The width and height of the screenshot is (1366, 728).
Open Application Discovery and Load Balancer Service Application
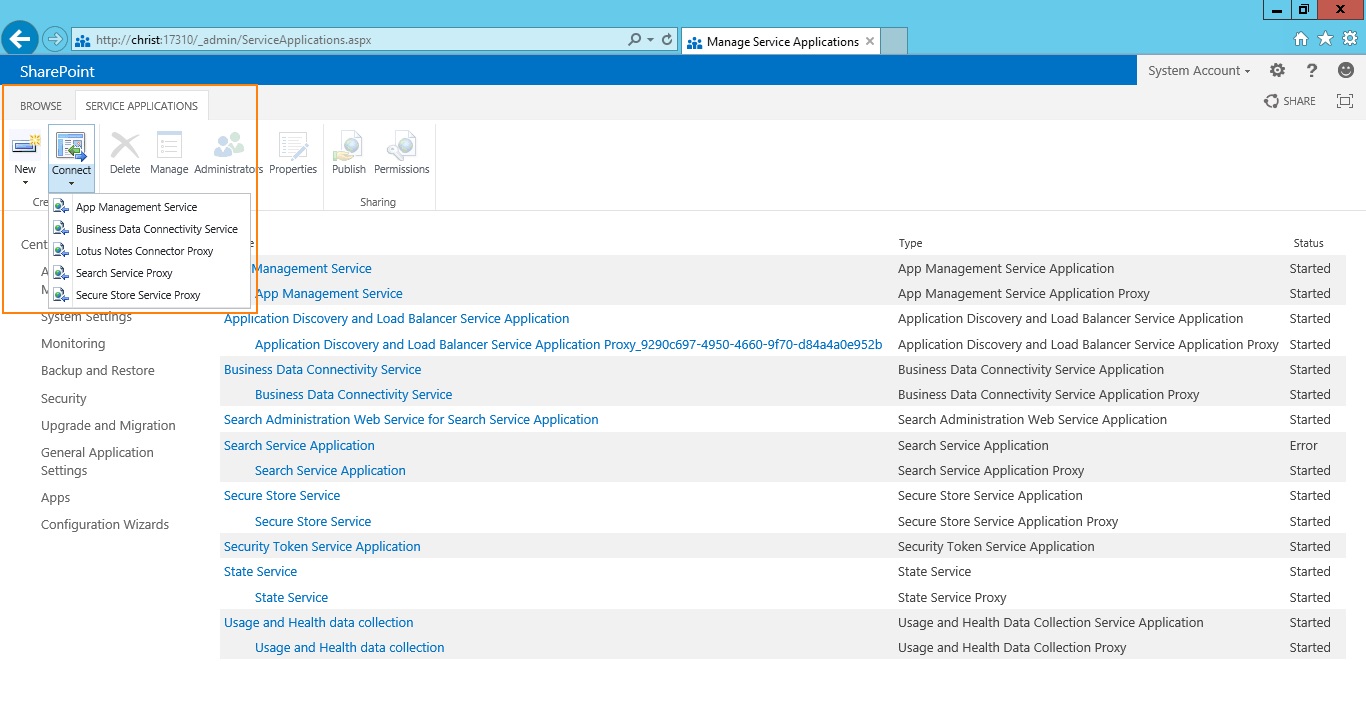[x=397, y=318]
